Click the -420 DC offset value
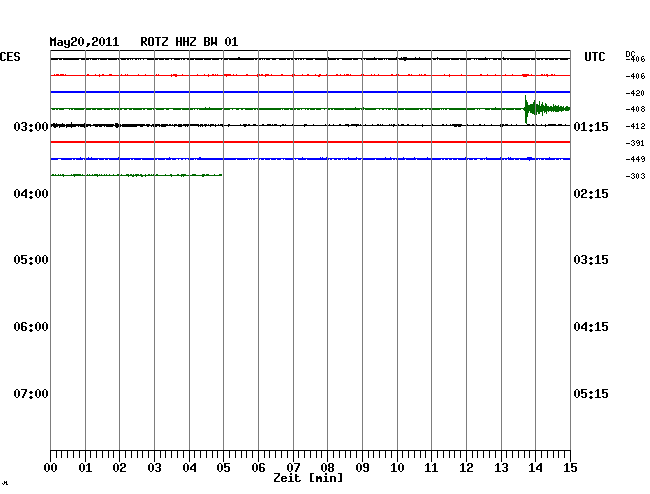The height and width of the screenshot is (494, 650). (635, 93)
